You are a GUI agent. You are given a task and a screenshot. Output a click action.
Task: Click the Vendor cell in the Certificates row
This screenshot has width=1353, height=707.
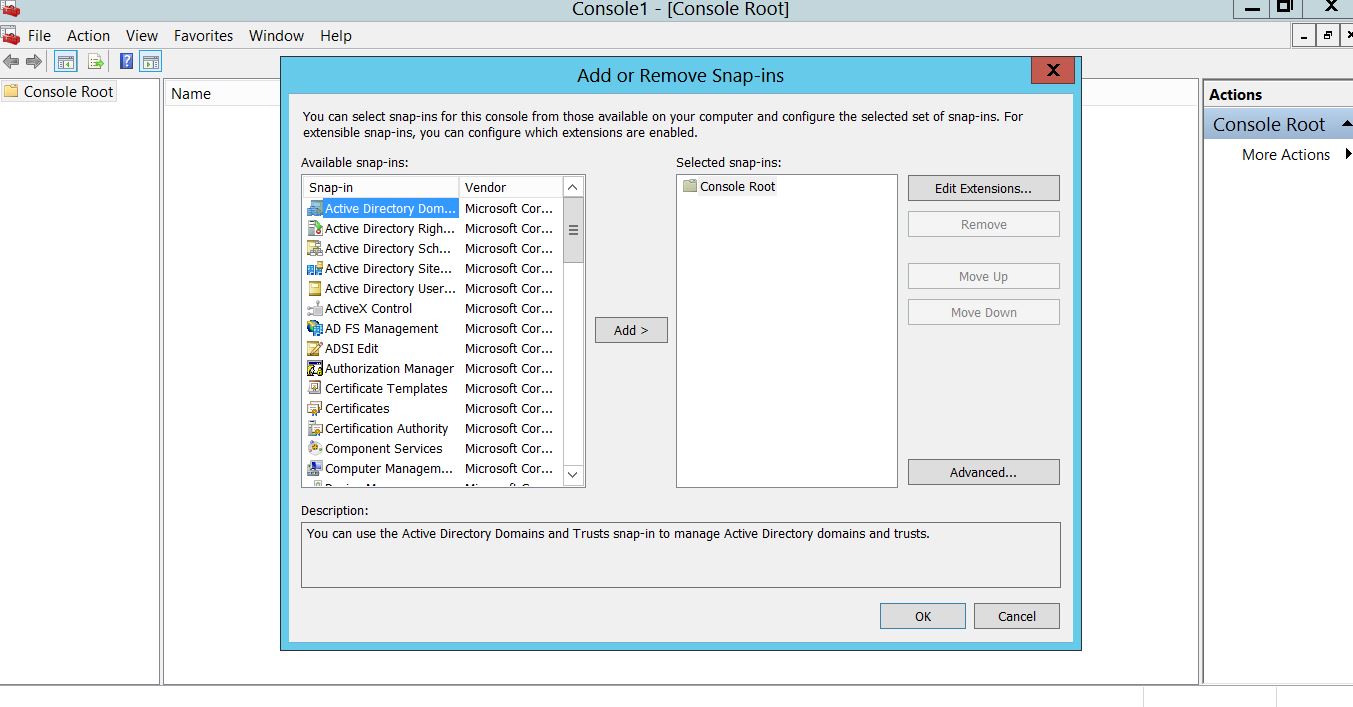pyautogui.click(x=509, y=408)
